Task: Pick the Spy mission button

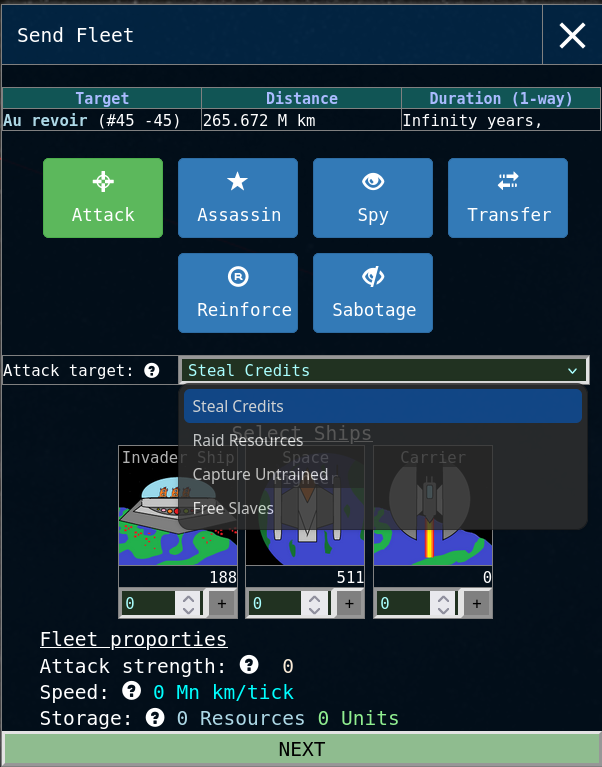Action: click(373, 198)
